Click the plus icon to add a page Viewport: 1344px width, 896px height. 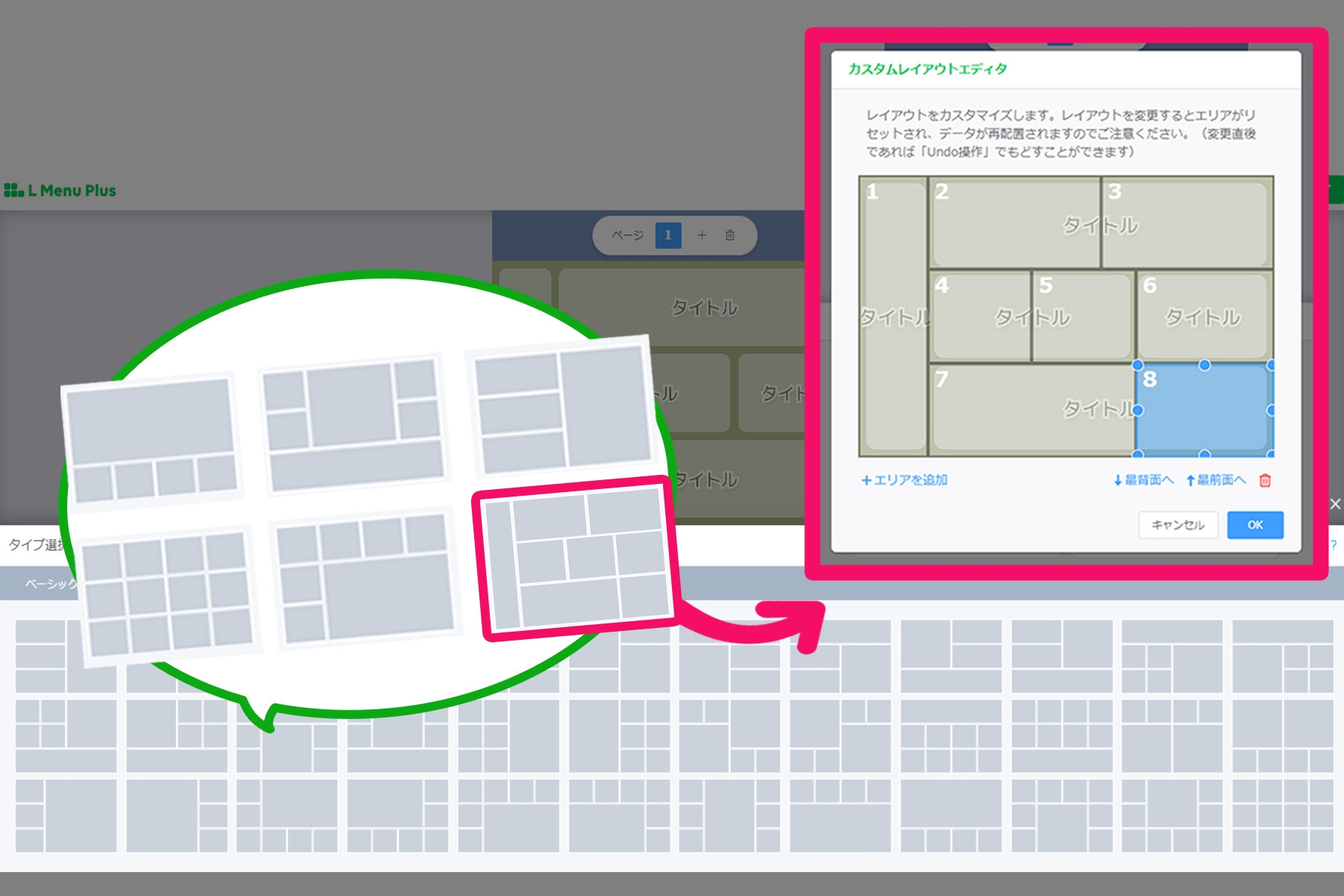point(702,235)
